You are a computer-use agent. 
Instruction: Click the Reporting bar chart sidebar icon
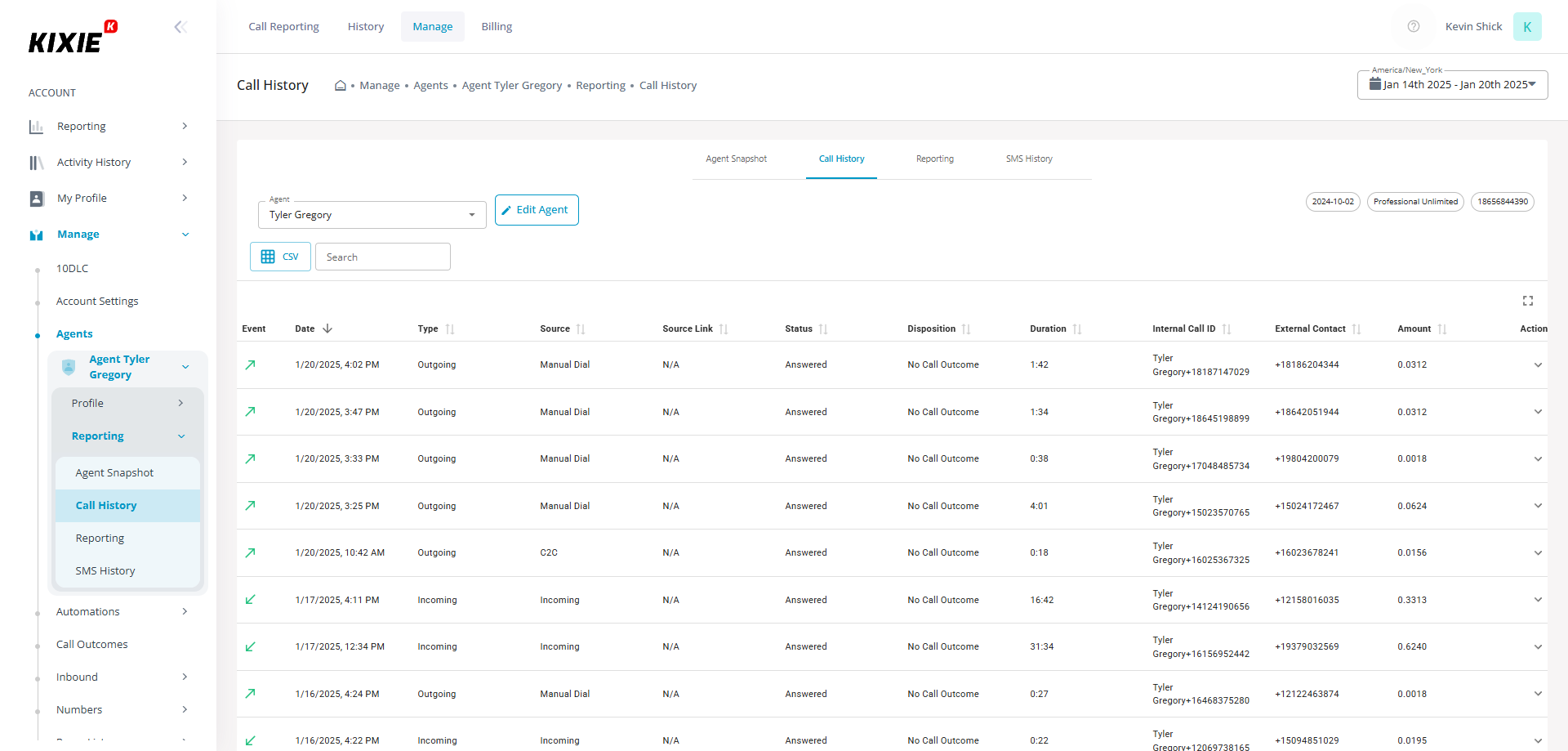36,127
